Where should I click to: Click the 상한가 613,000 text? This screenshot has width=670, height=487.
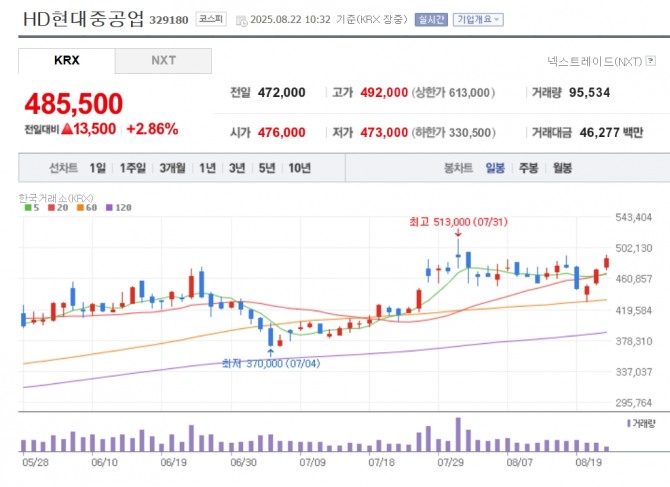tap(453, 92)
